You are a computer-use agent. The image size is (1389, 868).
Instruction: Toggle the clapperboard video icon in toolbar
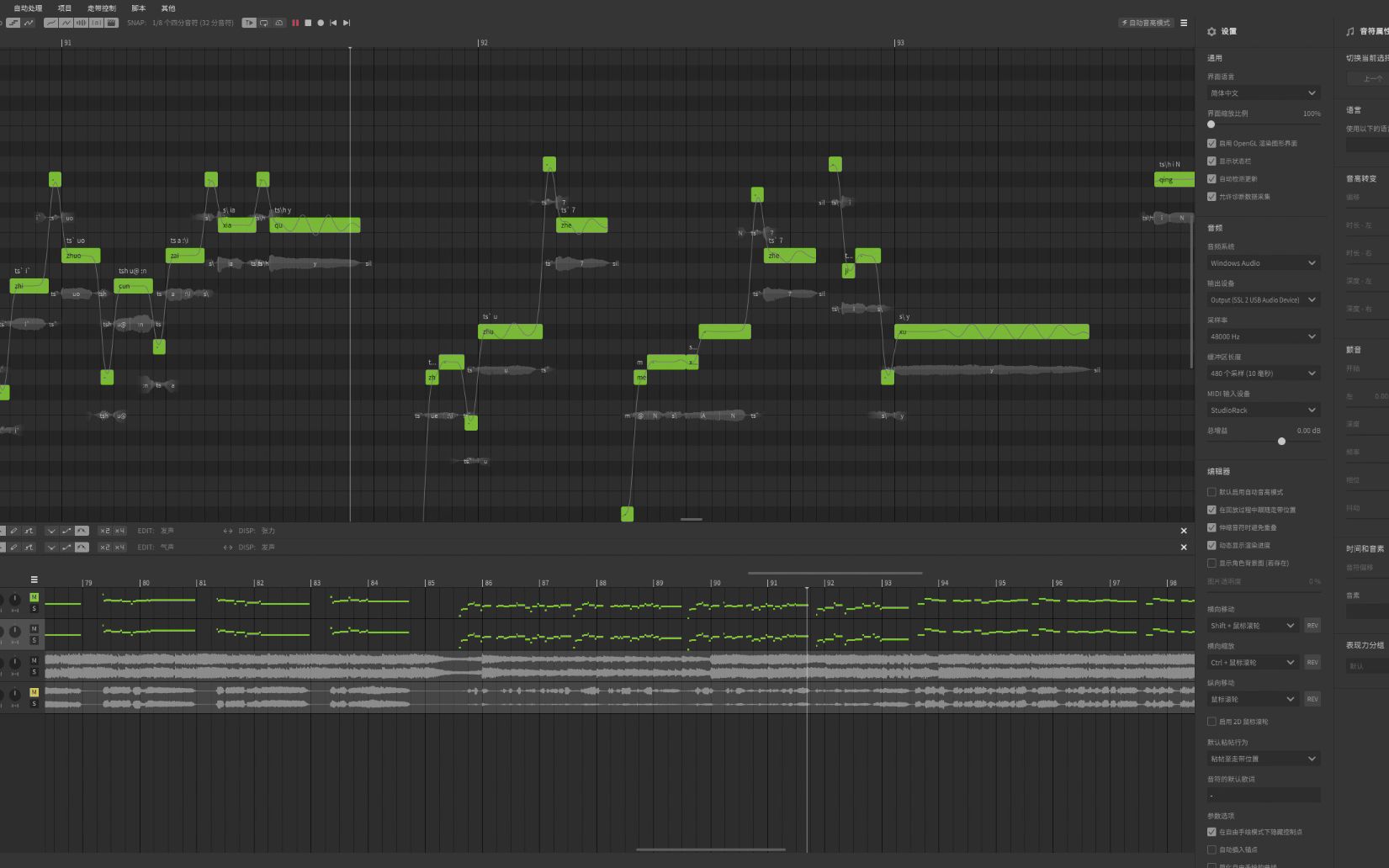(111, 23)
